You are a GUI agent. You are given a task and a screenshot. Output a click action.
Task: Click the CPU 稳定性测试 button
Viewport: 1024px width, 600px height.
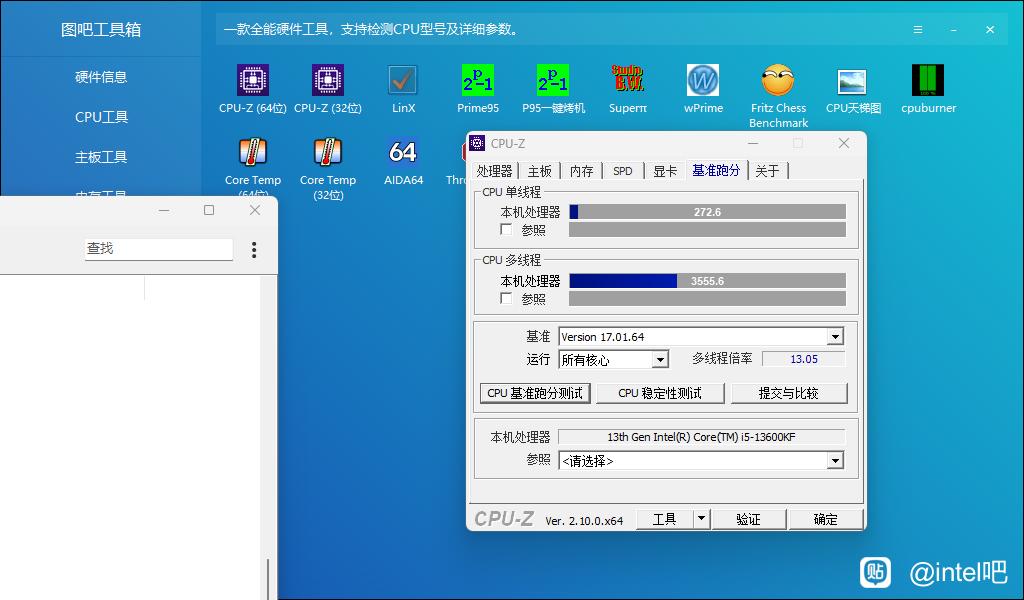click(660, 393)
